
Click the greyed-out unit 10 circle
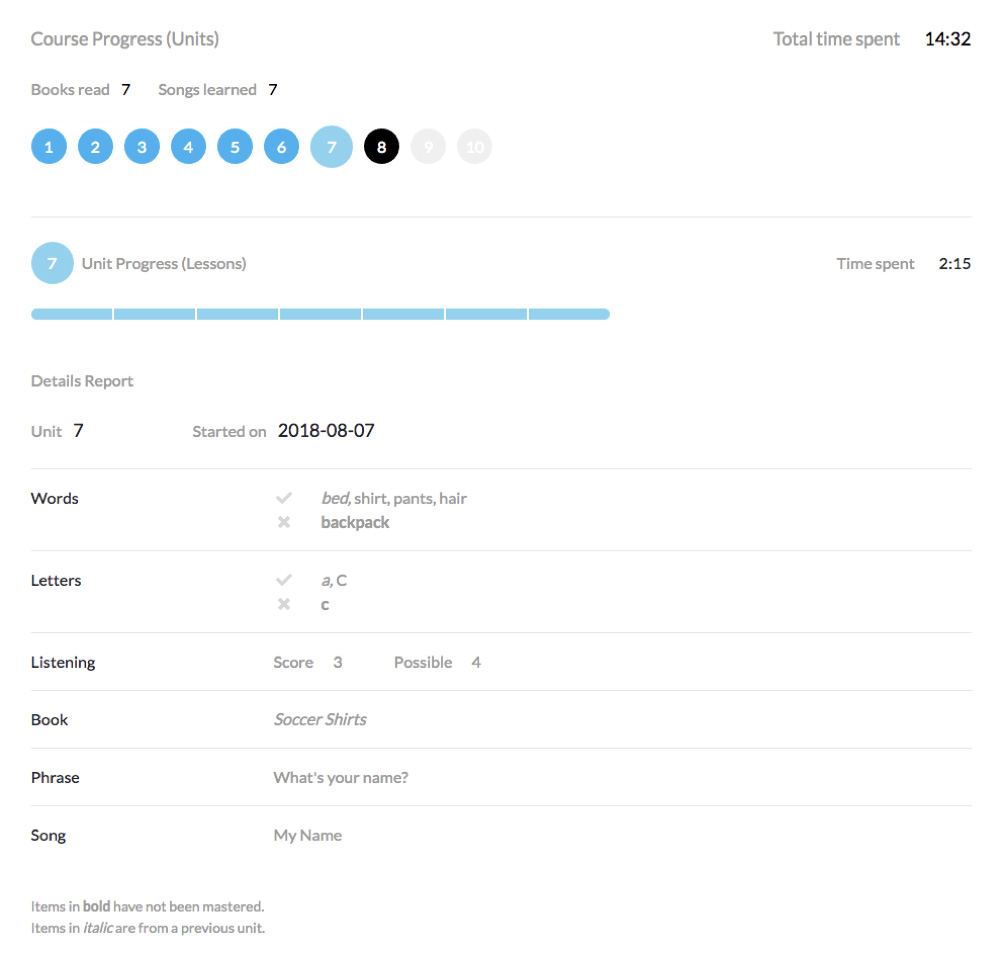tap(474, 147)
